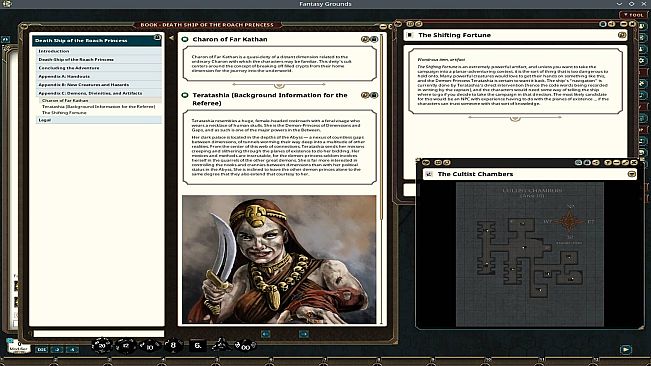This screenshot has width=651, height=366.
Task: Click first teal icon in Cultist Chambers toolbar
Action: coord(578,162)
